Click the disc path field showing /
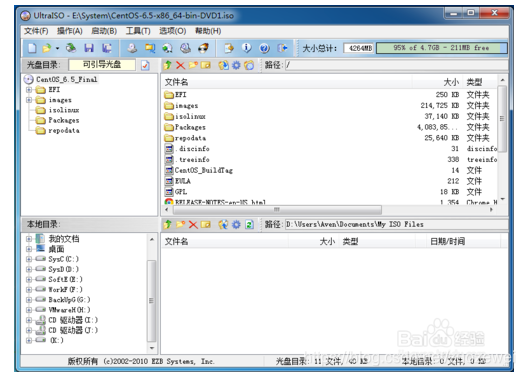The image size is (525, 376). pos(396,65)
